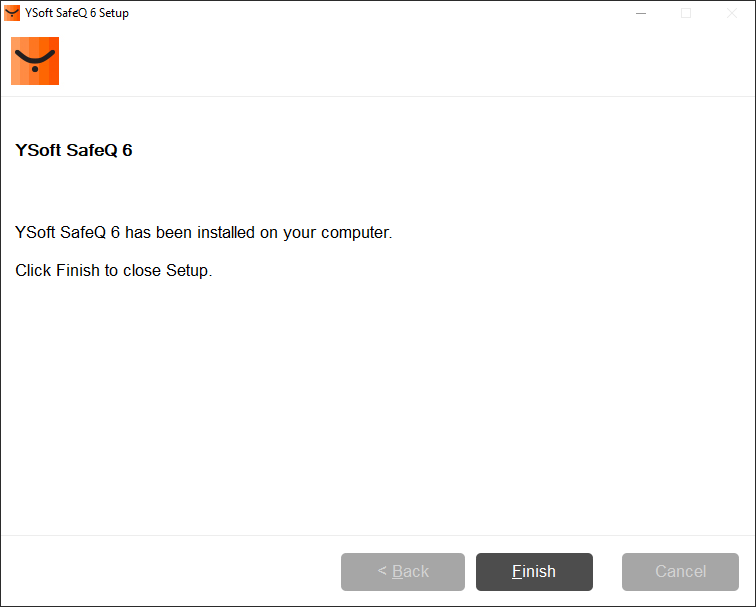Click empty space in the title bar

tap(380, 13)
